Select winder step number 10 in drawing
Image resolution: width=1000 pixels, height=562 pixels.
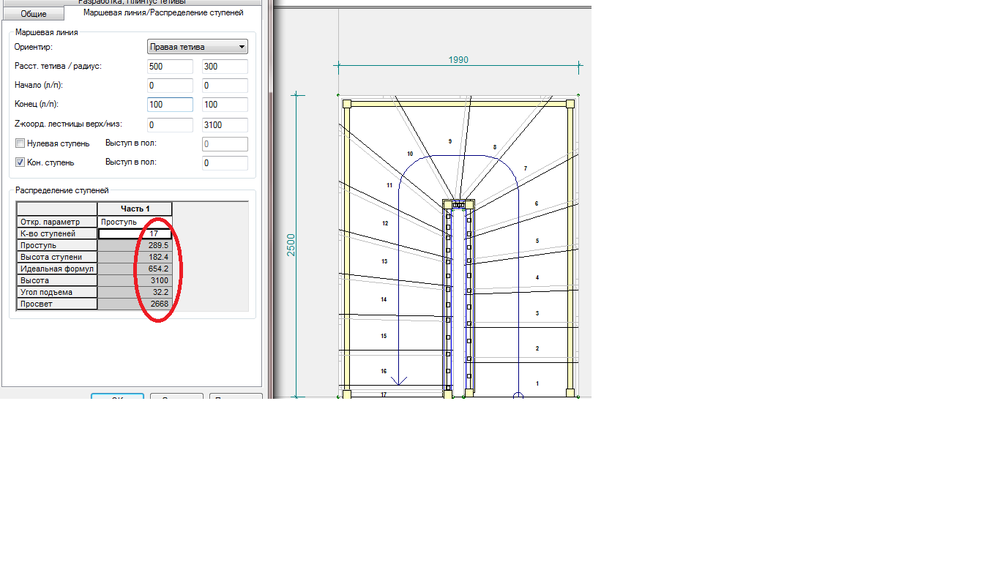click(x=409, y=154)
